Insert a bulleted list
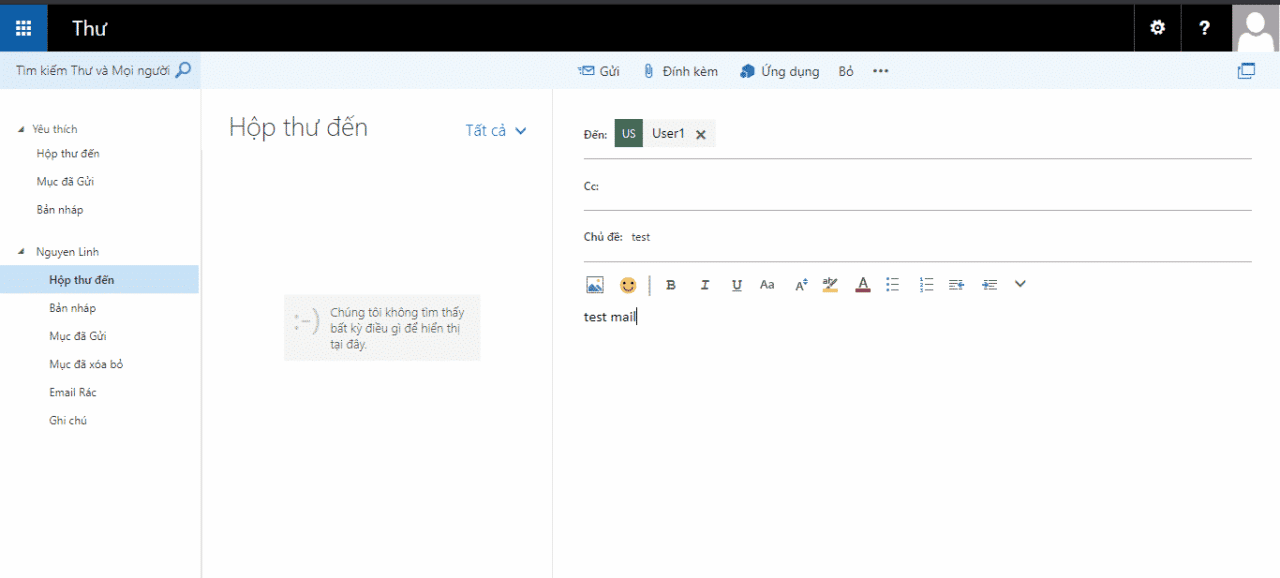The height and width of the screenshot is (578, 1280). pyautogui.click(x=893, y=285)
